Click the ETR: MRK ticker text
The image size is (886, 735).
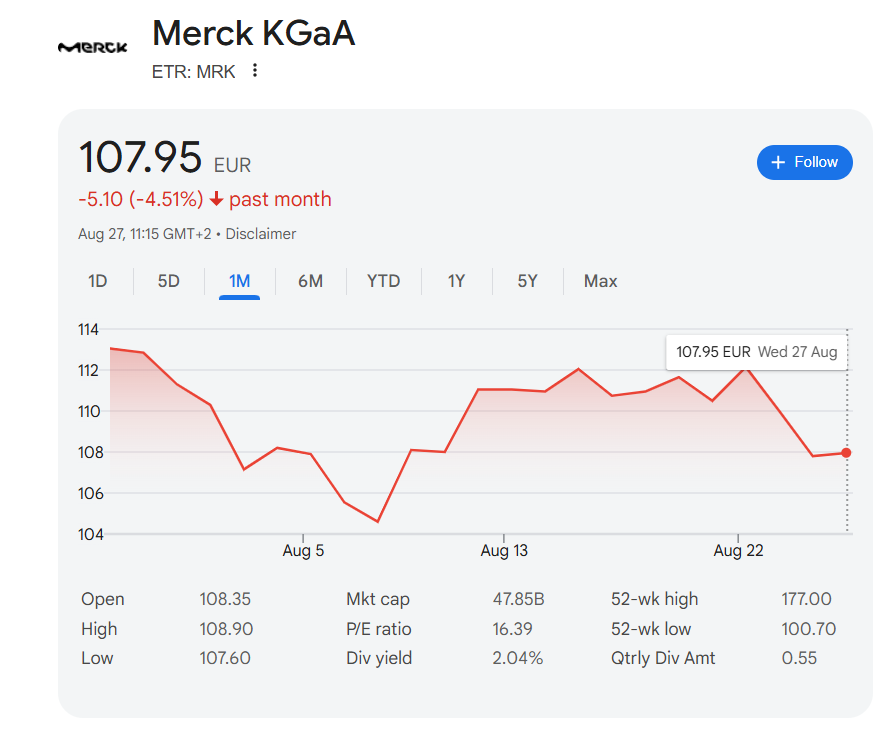coord(193,72)
